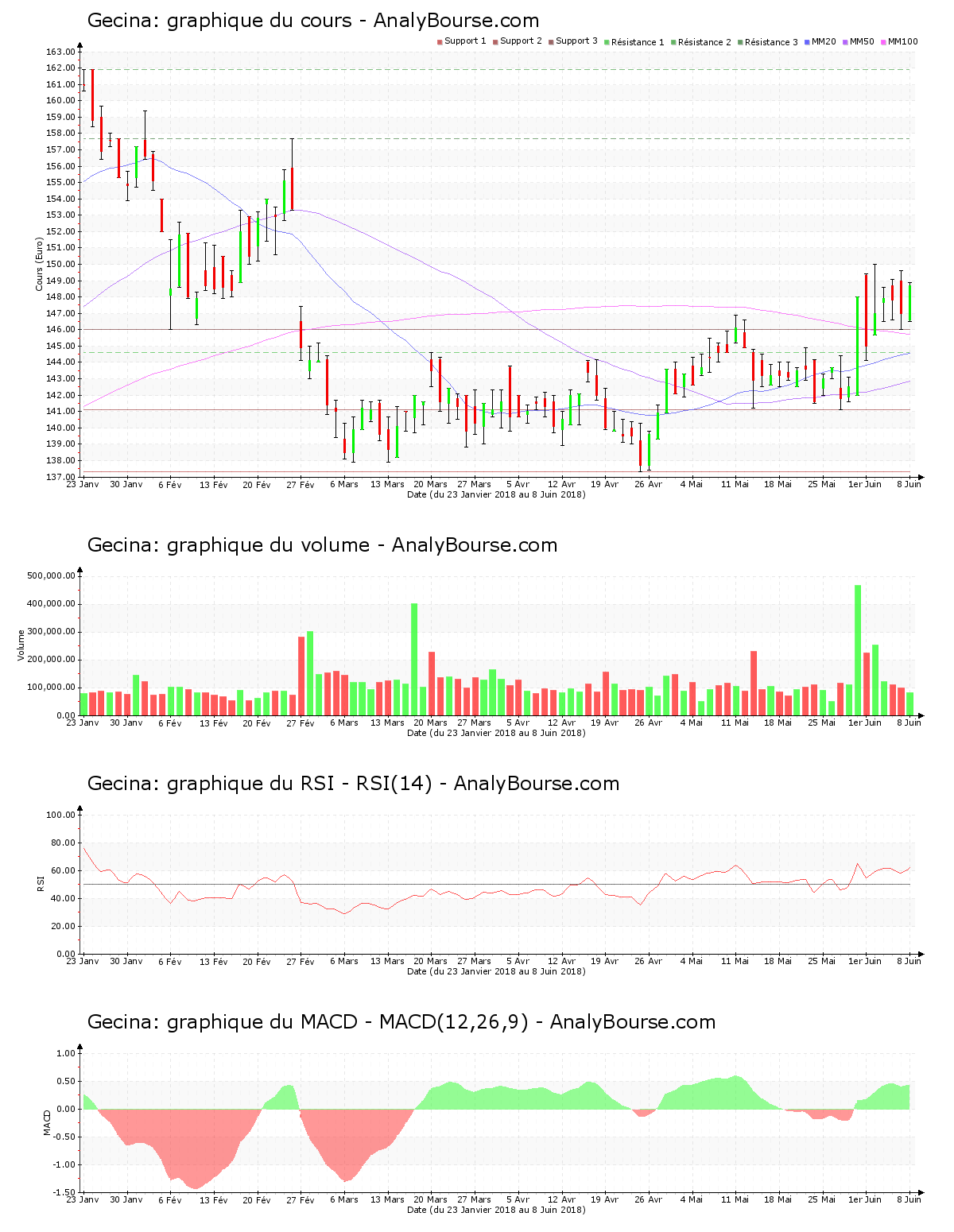Click the 137.00 price axis value
This screenshot has width=954, height=1232.
point(60,477)
